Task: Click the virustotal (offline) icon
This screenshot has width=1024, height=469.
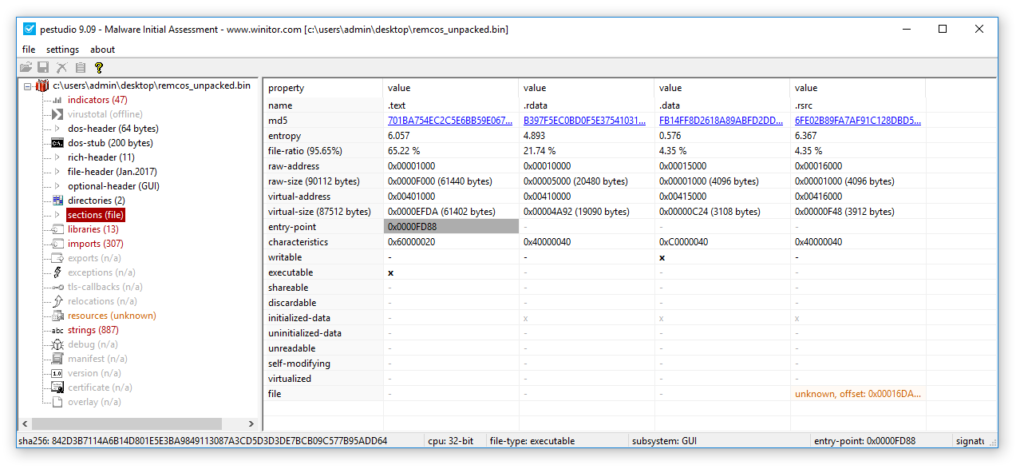Action: coord(57,115)
